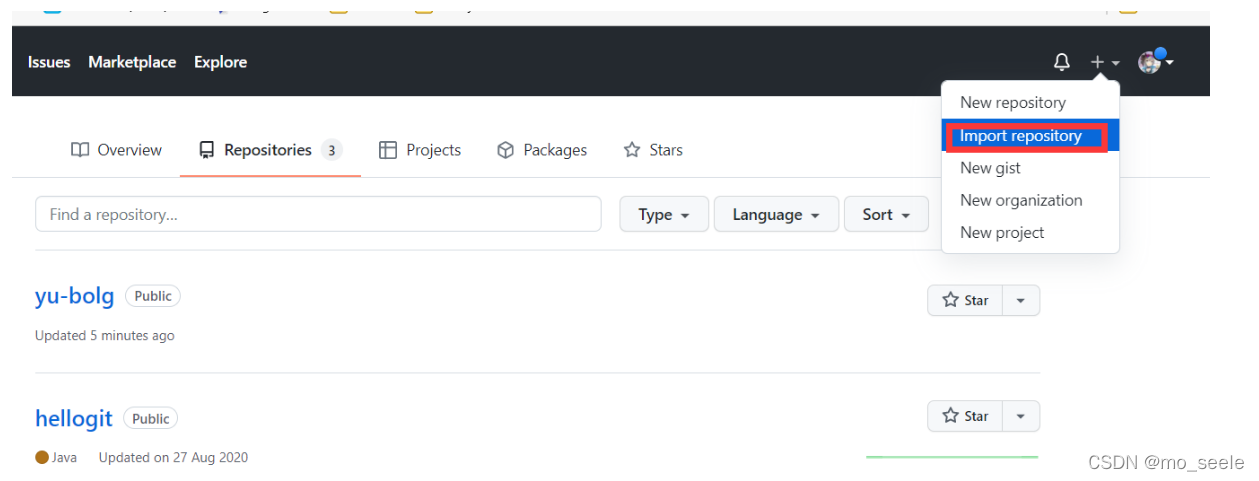Click the Overview book icon
The image size is (1259, 481).
click(x=80, y=150)
